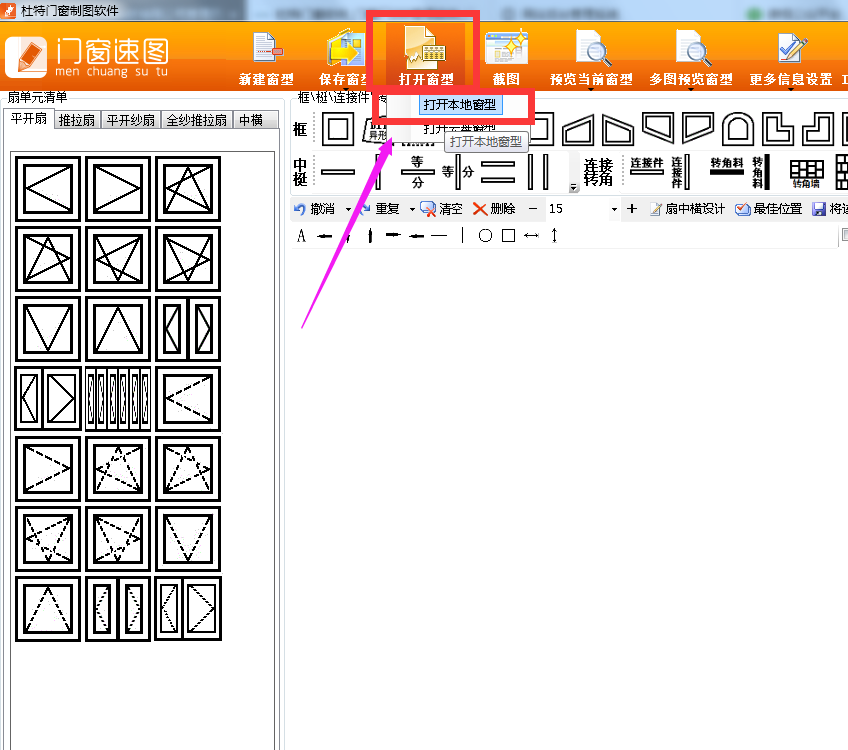This screenshot has height=750, width=848.
Task: Switch to the 平开扇 tab
Action: click(x=29, y=119)
